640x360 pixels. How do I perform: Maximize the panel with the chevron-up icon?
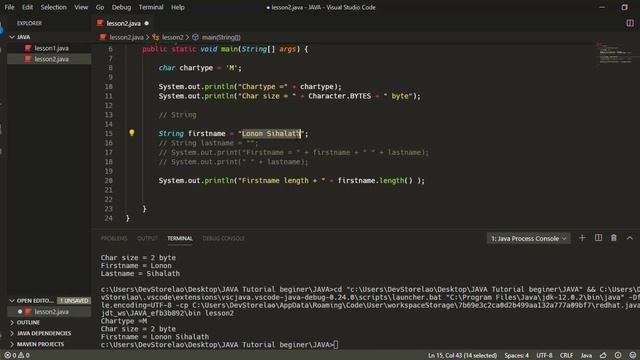tap(630, 238)
